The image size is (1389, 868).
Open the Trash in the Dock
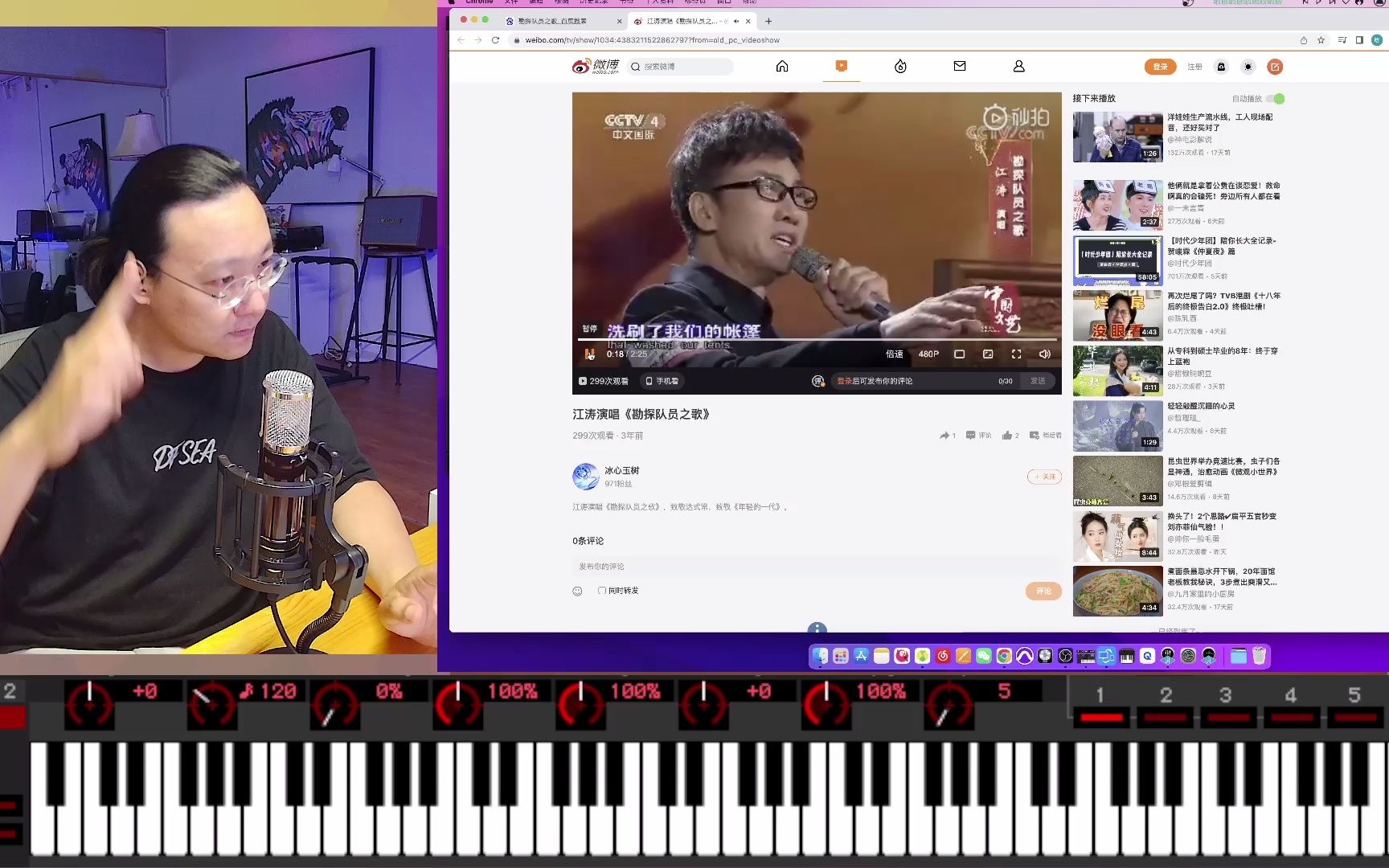1260,656
